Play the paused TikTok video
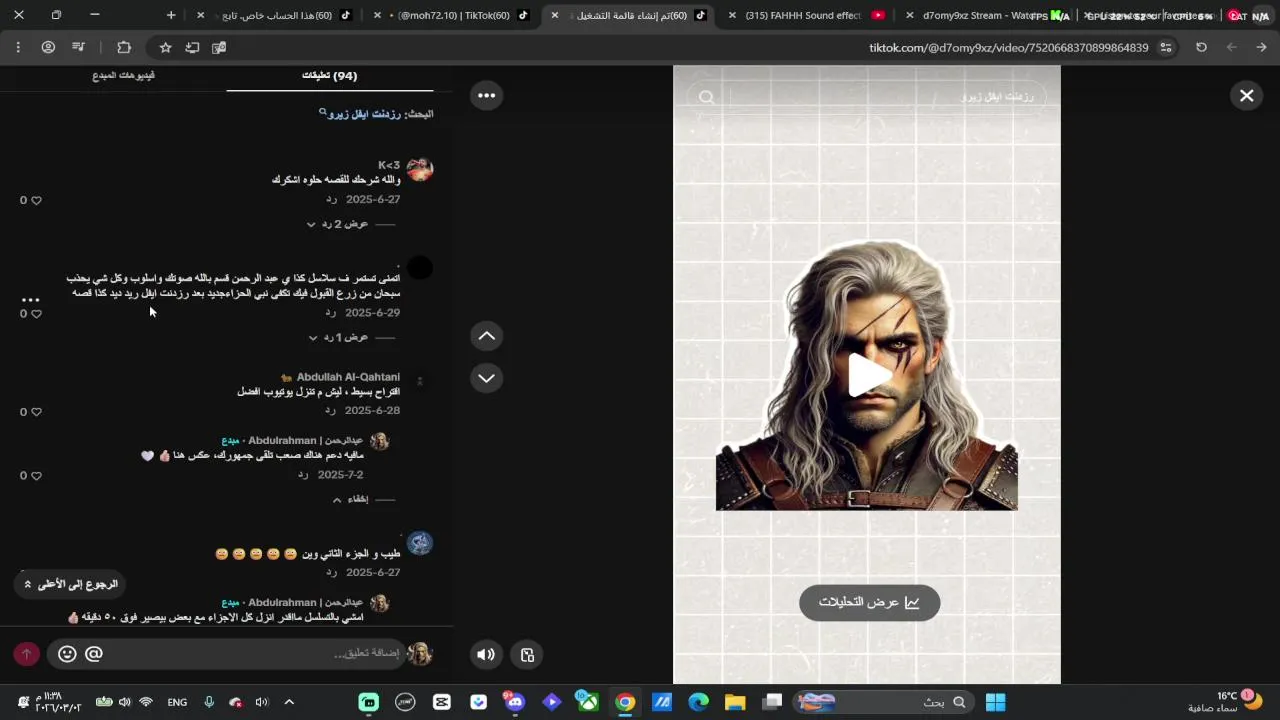Screen dimensions: 1280x720 pos(868,376)
